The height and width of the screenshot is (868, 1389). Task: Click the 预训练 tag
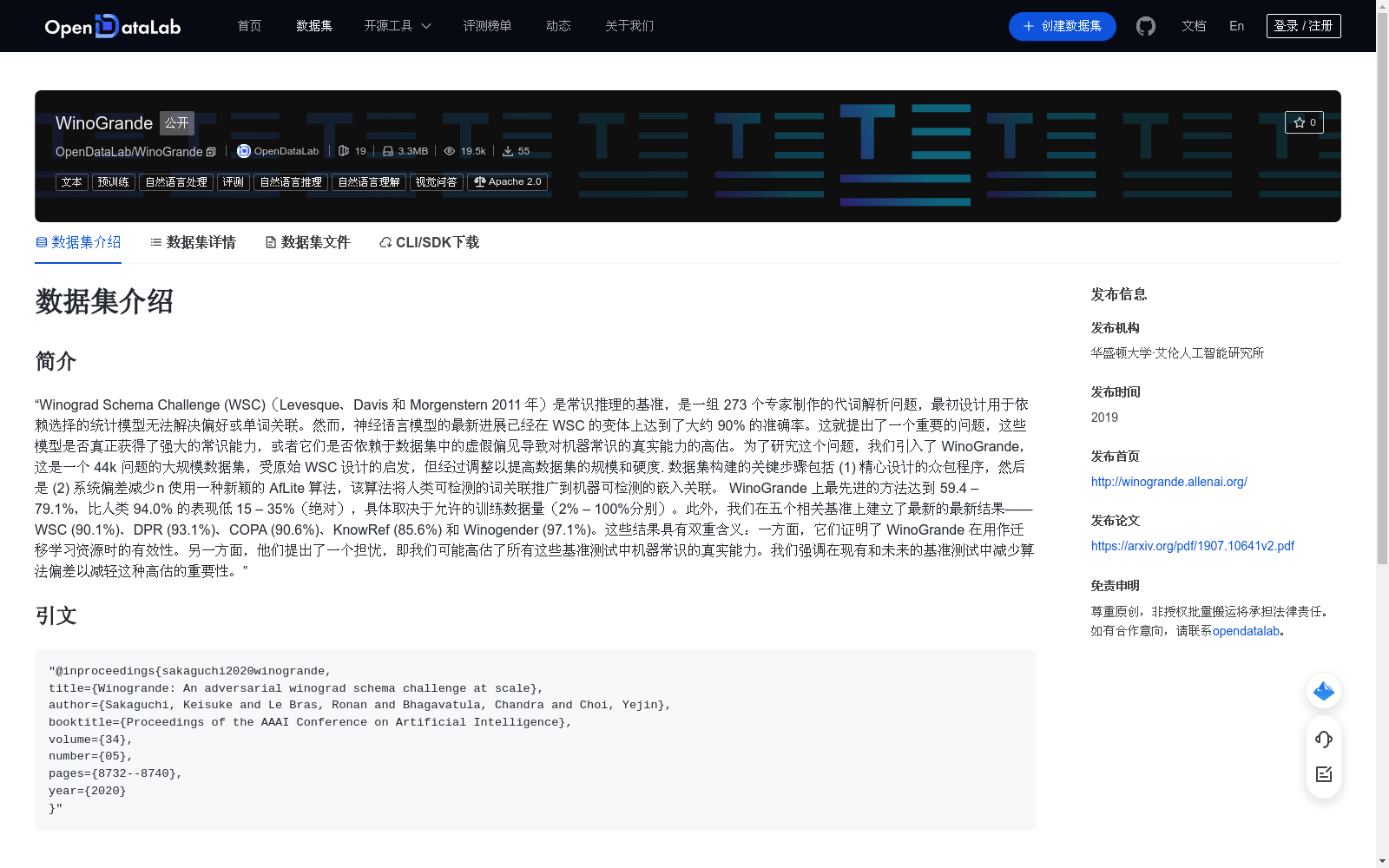tap(114, 182)
